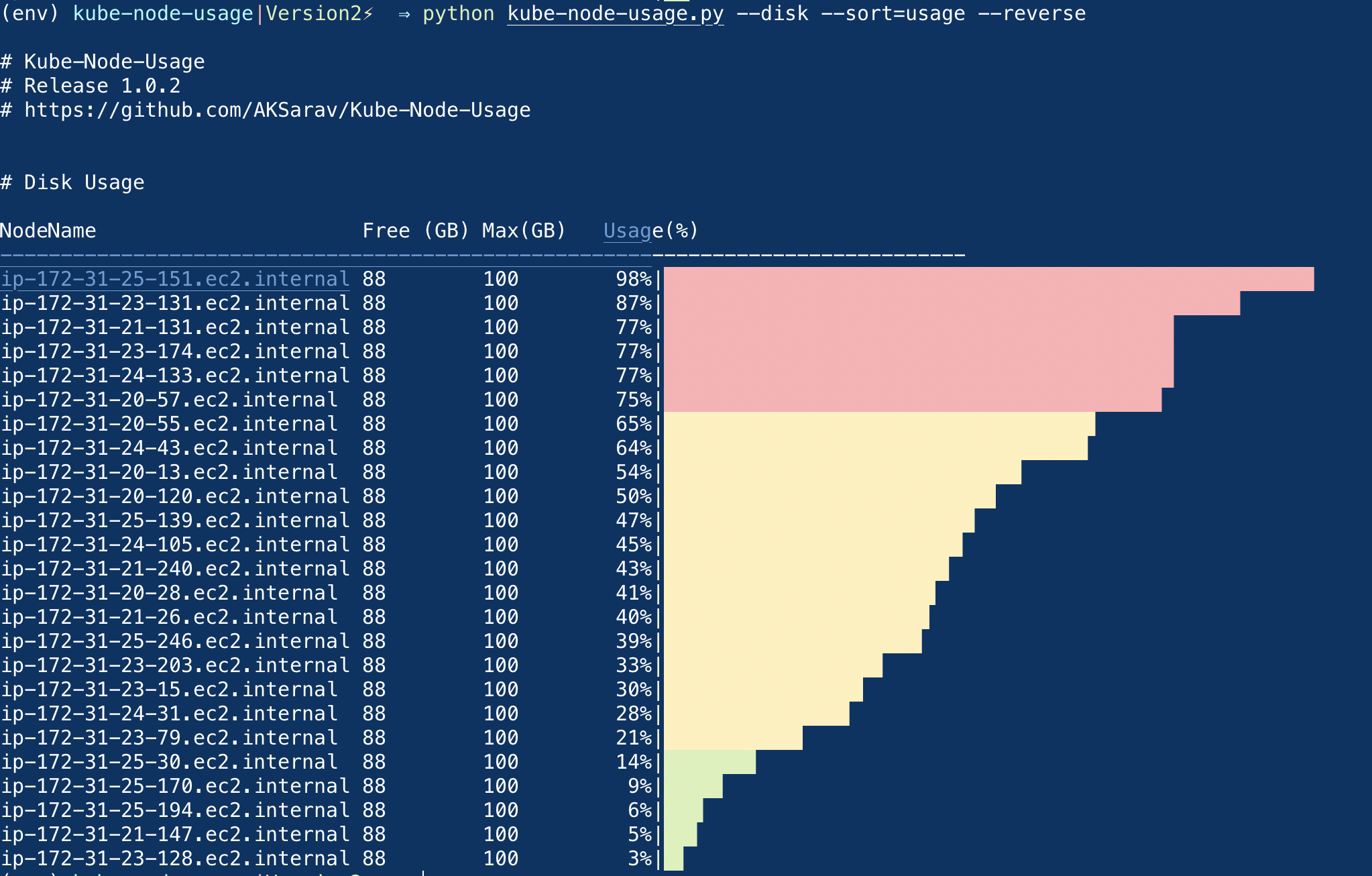Click the Max(GB) column header
The height and width of the screenshot is (876, 1372).
(x=523, y=231)
